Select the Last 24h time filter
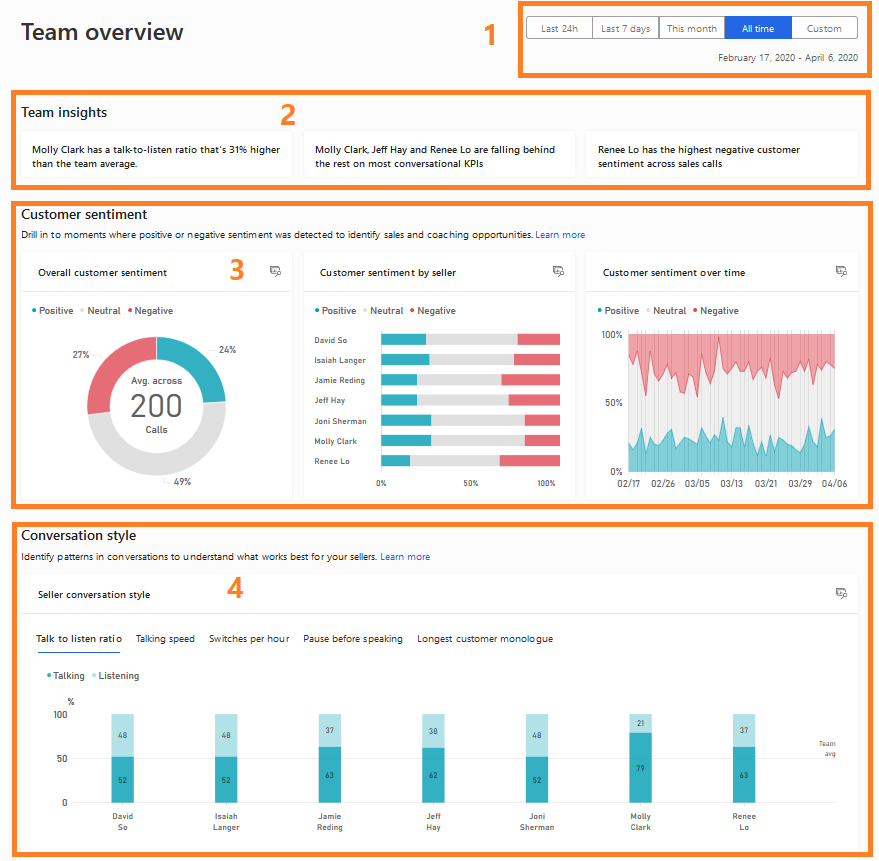 point(559,27)
